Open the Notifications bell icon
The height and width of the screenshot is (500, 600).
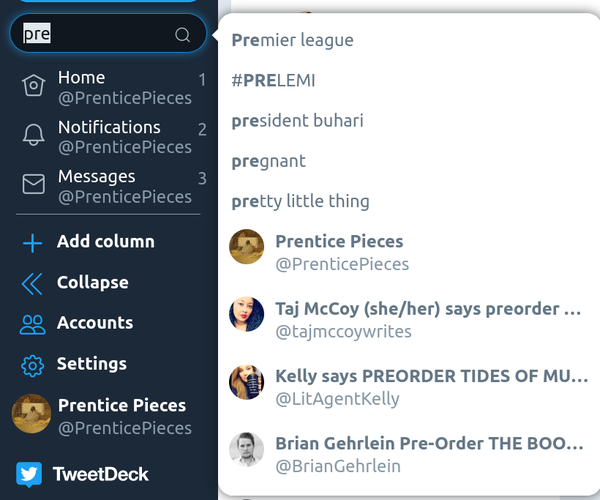[x=33, y=135]
